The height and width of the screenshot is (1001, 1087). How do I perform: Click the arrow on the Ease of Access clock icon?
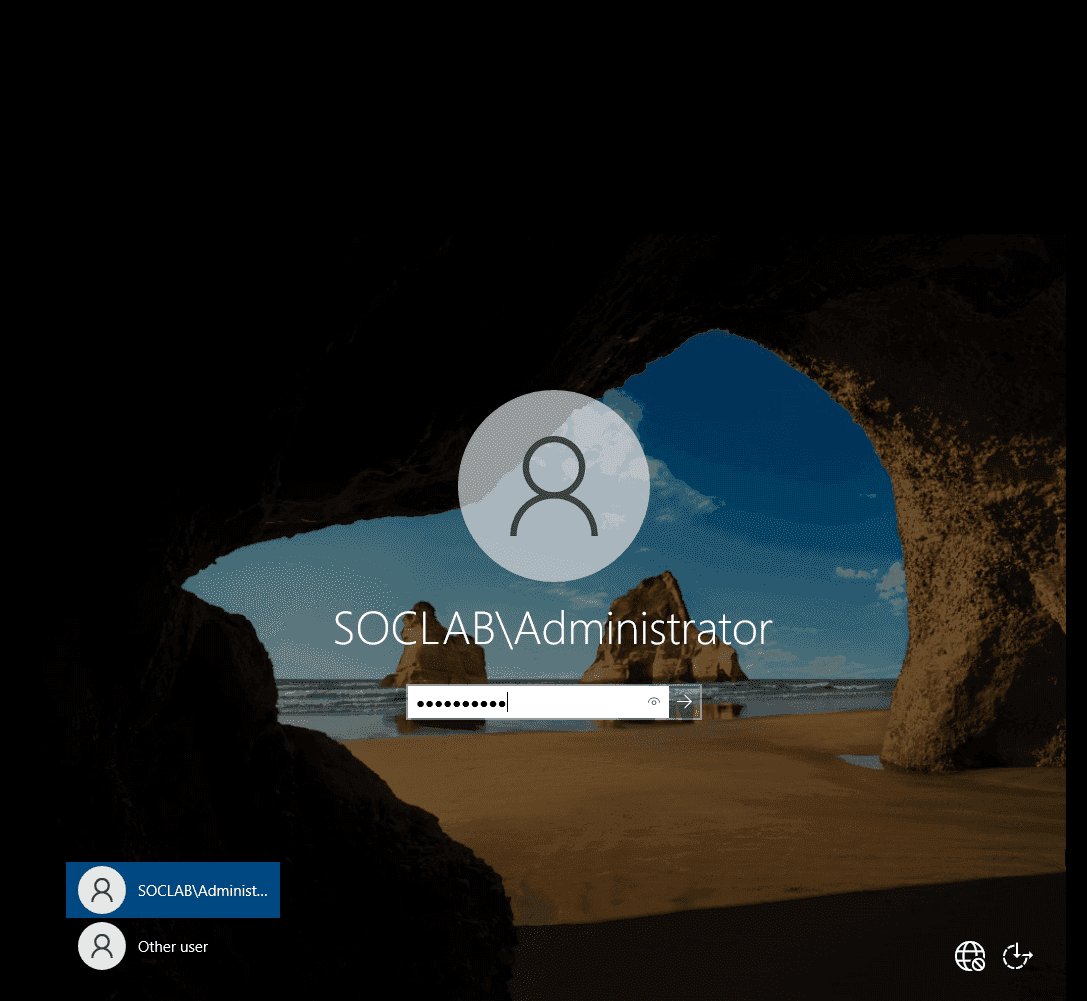pyautogui.click(x=1027, y=956)
